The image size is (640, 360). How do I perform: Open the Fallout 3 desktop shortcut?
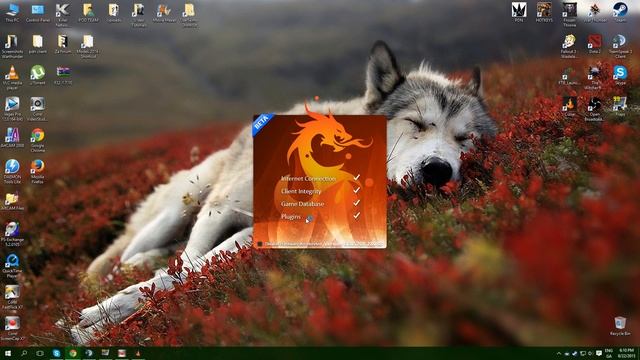click(569, 46)
